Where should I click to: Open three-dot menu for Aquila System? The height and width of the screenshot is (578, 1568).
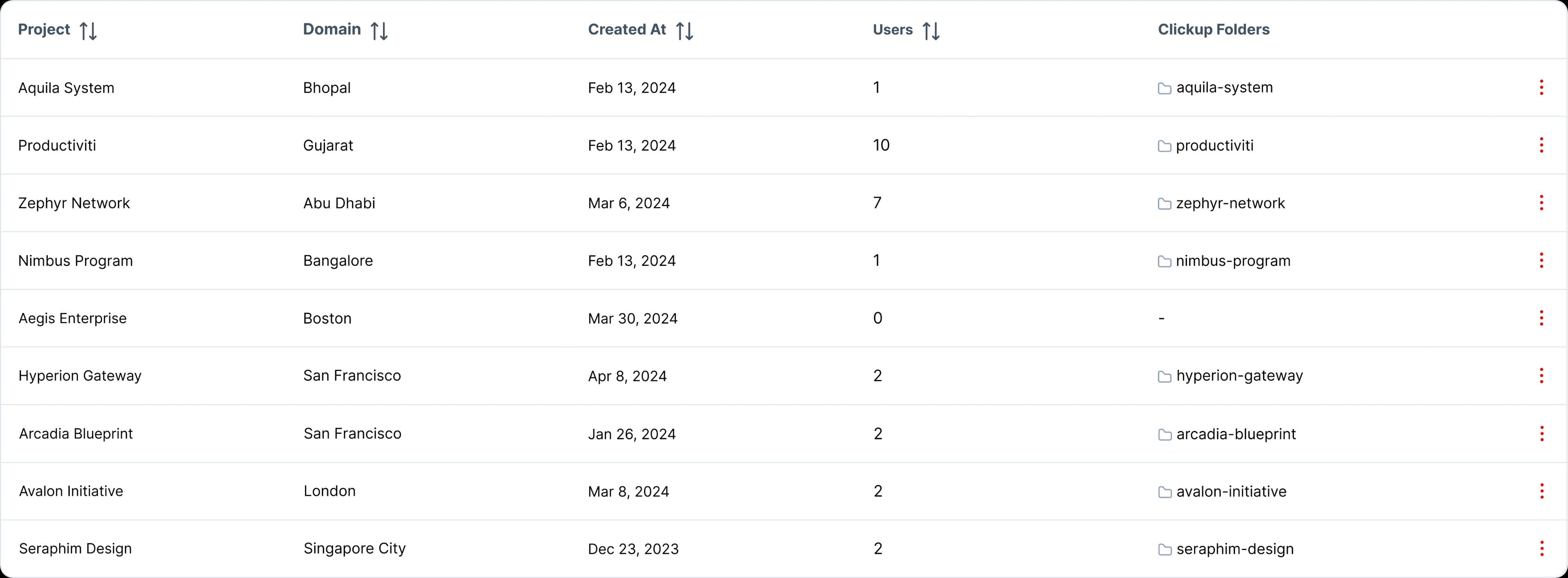coord(1541,88)
